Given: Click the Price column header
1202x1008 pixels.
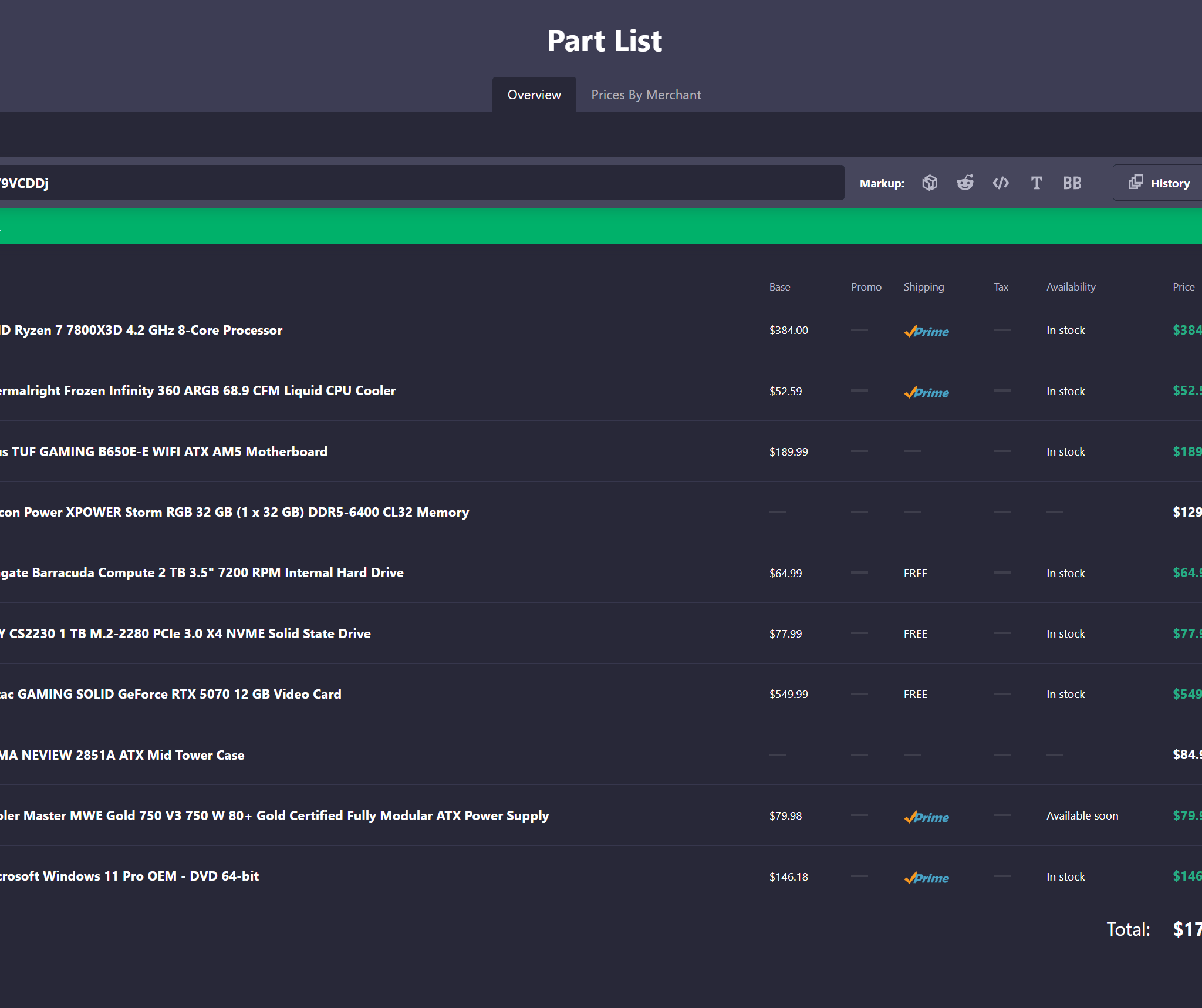Looking at the screenshot, I should (x=1184, y=287).
